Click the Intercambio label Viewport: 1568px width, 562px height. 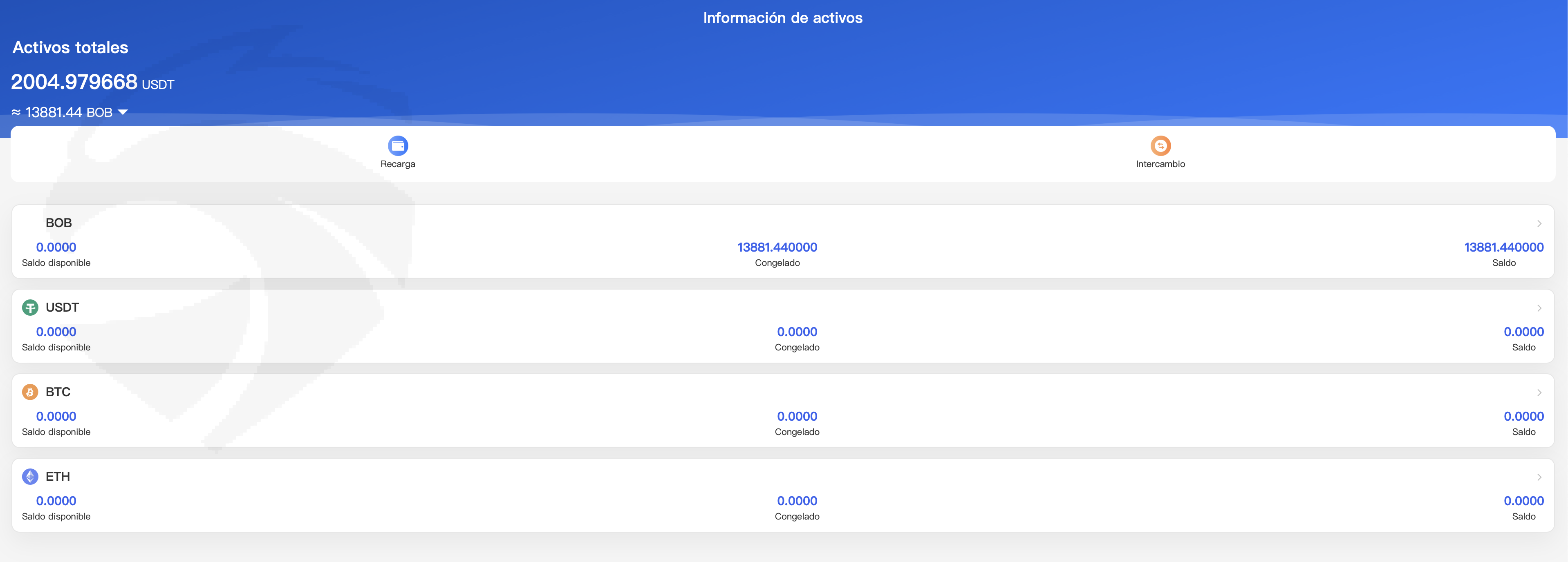(1160, 164)
